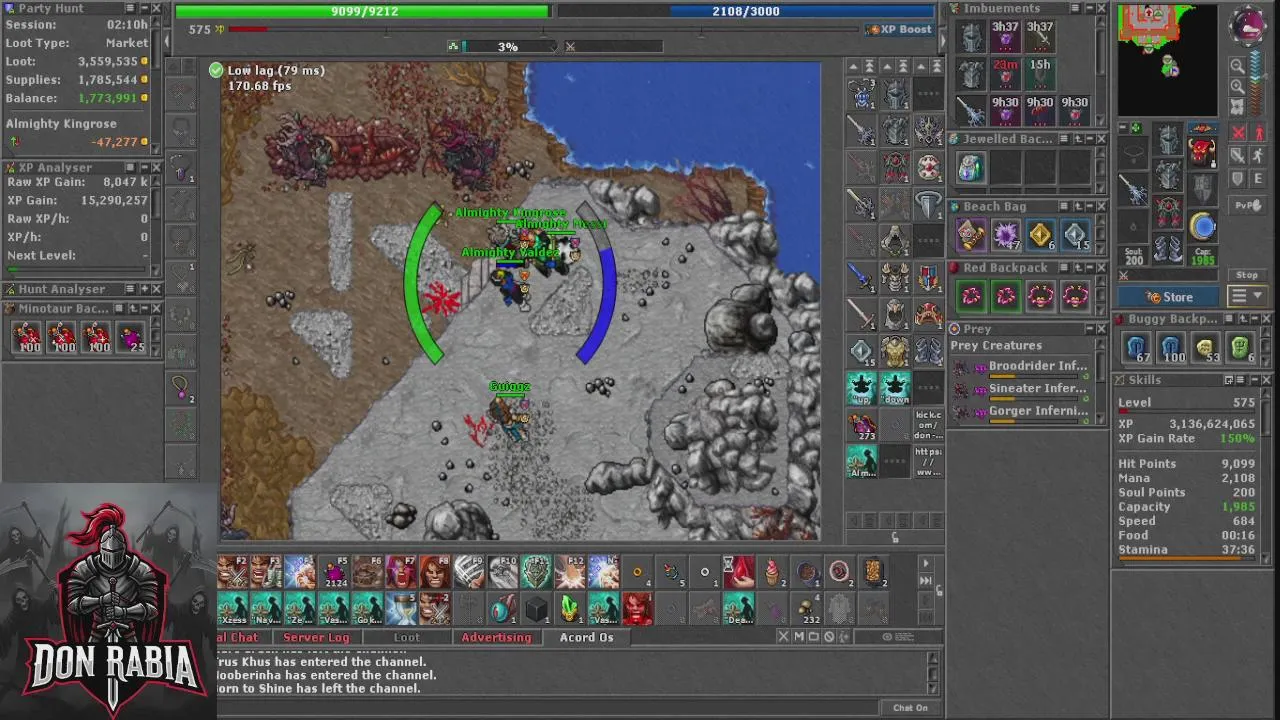Switch to the Loot chat tab
The image size is (1280, 720).
tap(407, 637)
